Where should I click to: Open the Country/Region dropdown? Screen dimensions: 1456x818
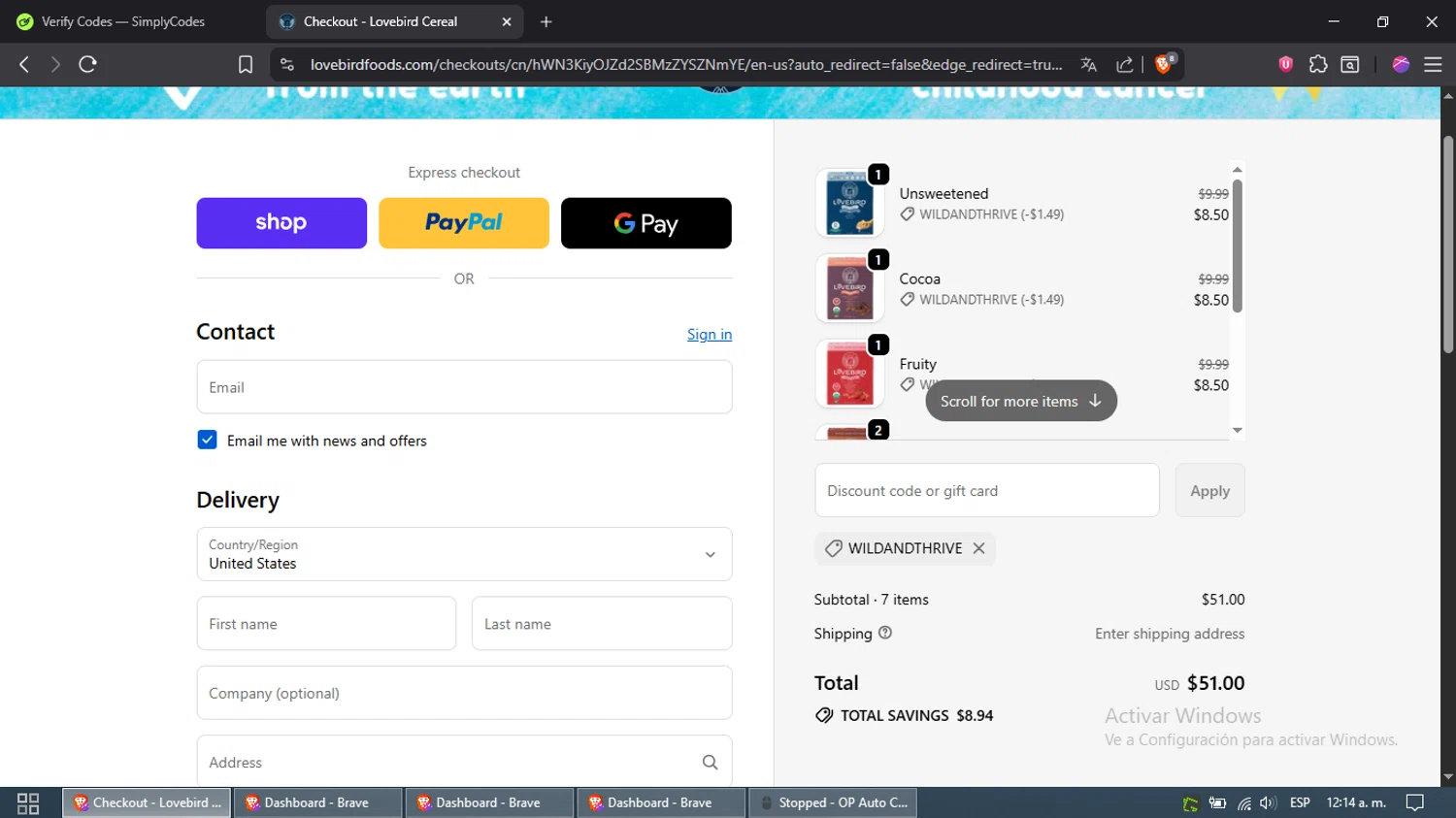coord(464,554)
